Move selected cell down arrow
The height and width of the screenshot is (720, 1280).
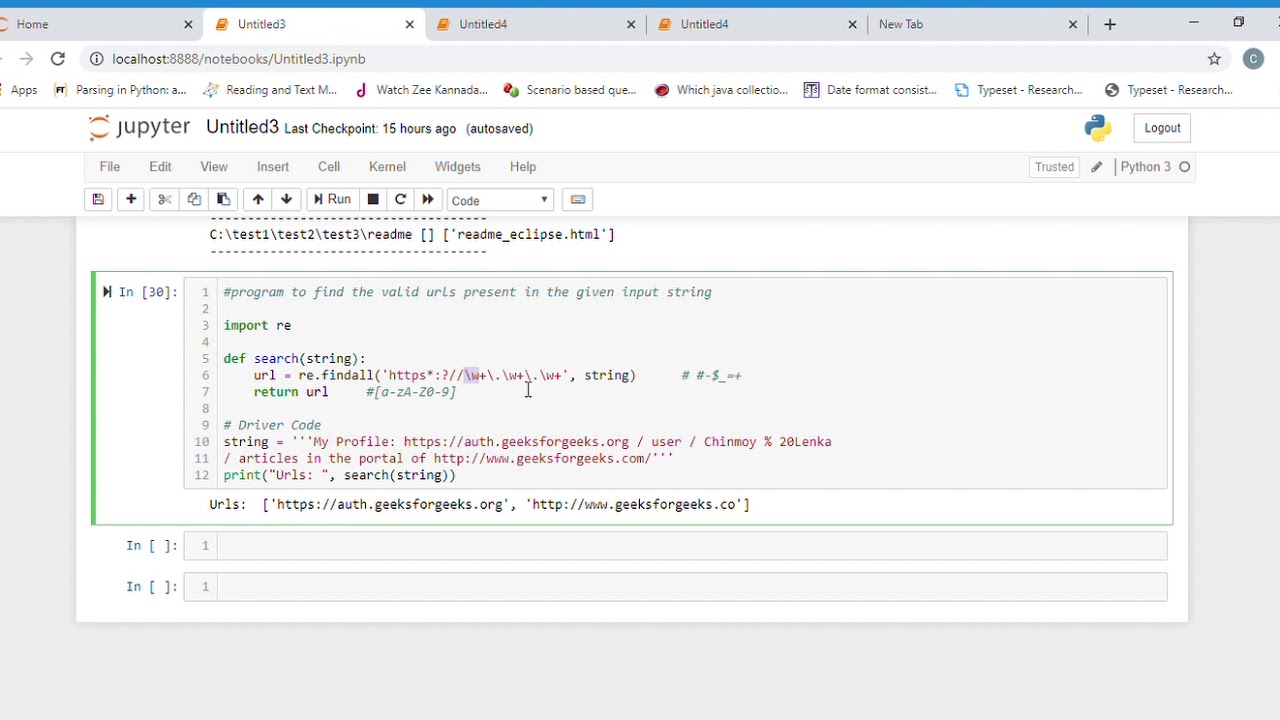click(286, 200)
